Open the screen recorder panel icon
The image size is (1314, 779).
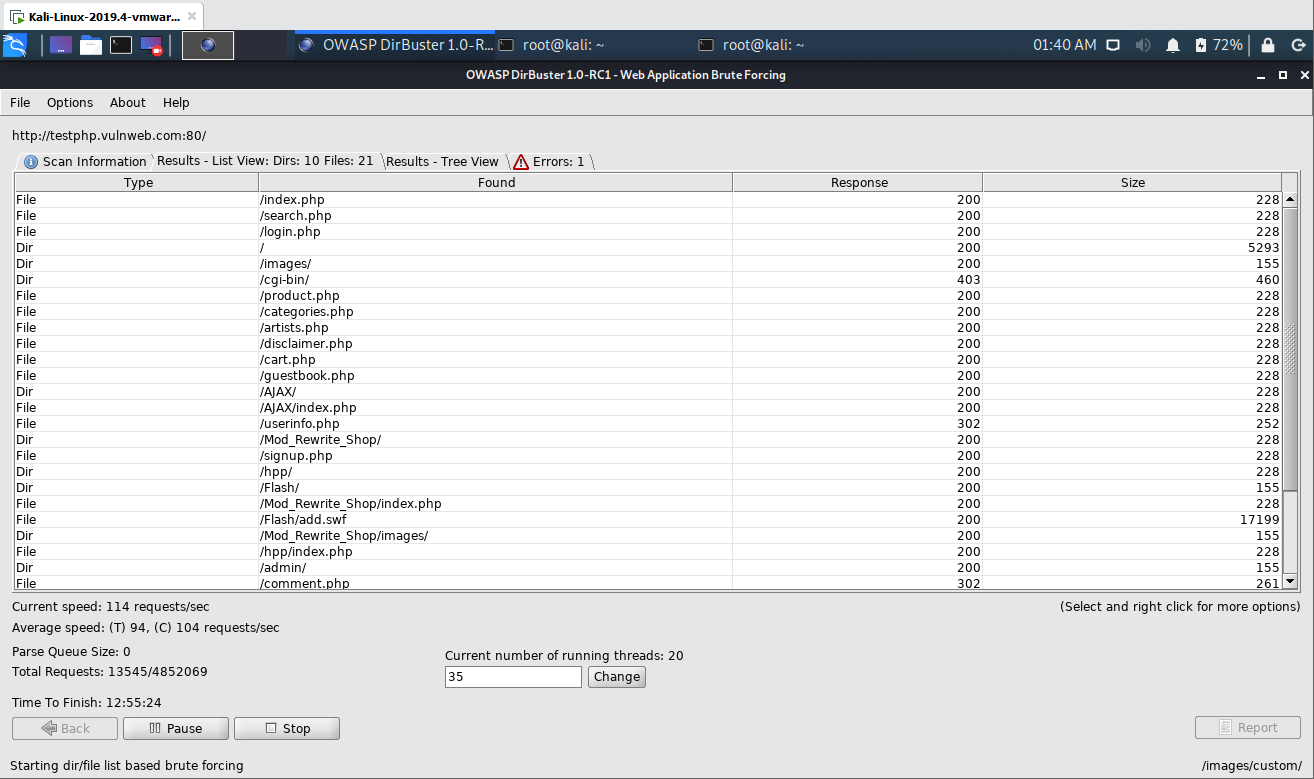tap(151, 45)
